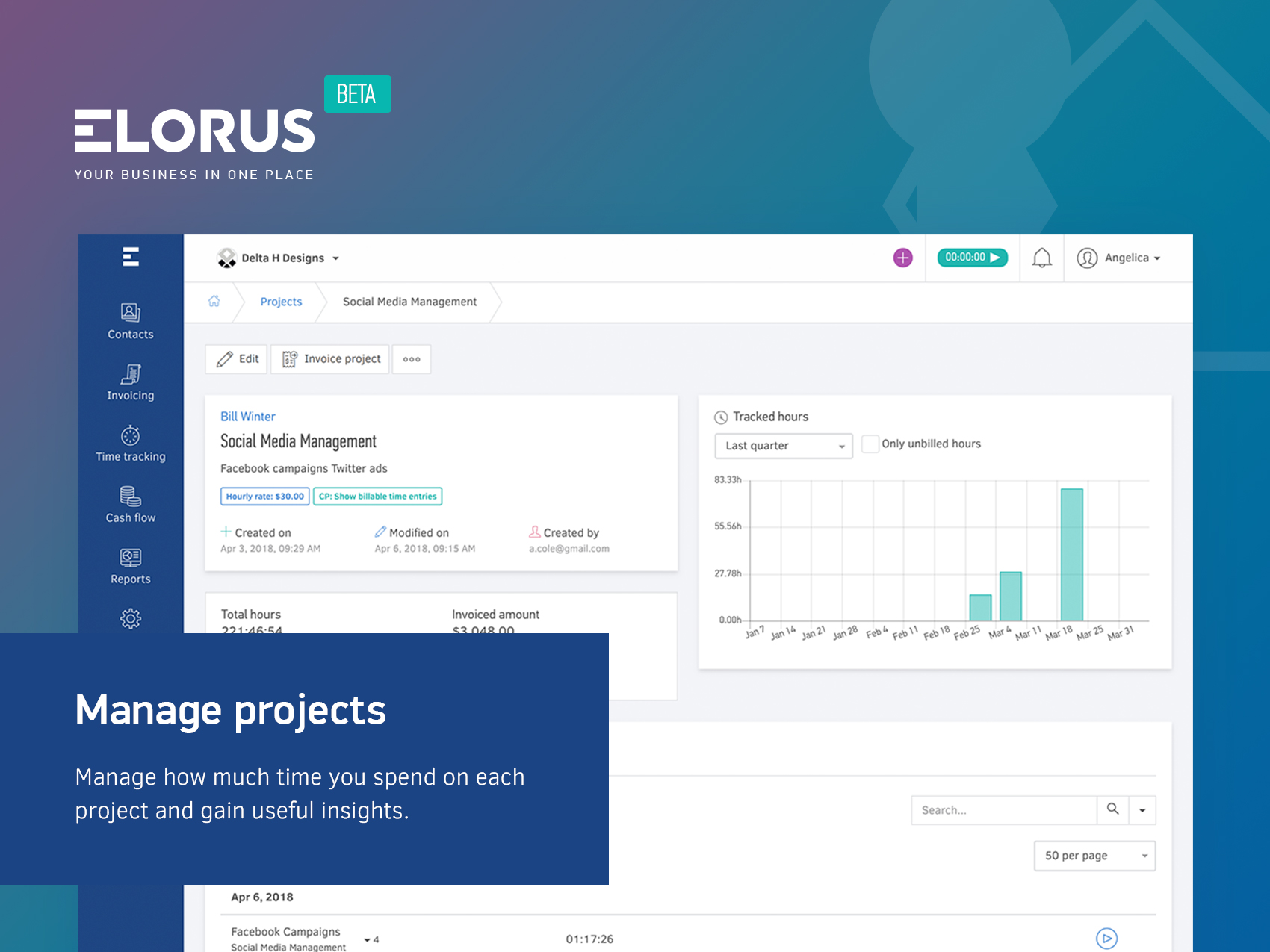Click Invoice project button
Viewport: 1270px width, 952px height.
point(330,359)
